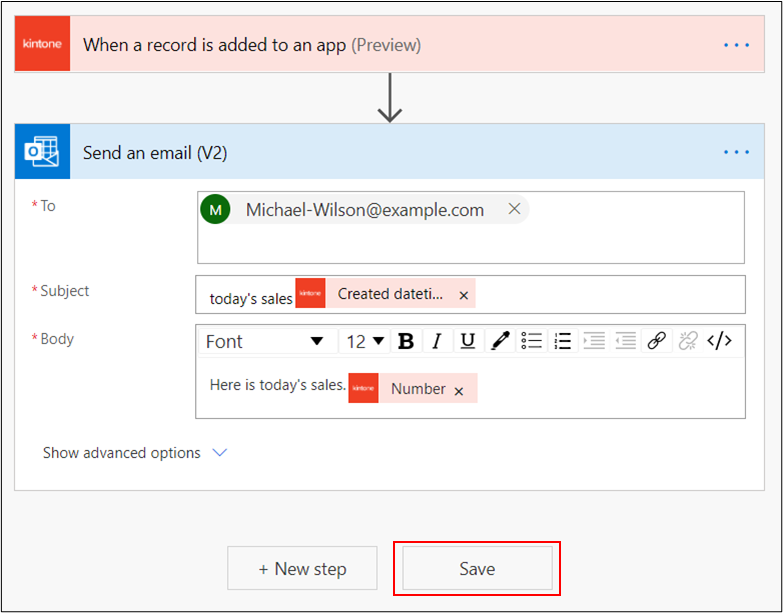783x613 pixels.
Task: Open the font size 12 dropdown
Action: click(365, 341)
